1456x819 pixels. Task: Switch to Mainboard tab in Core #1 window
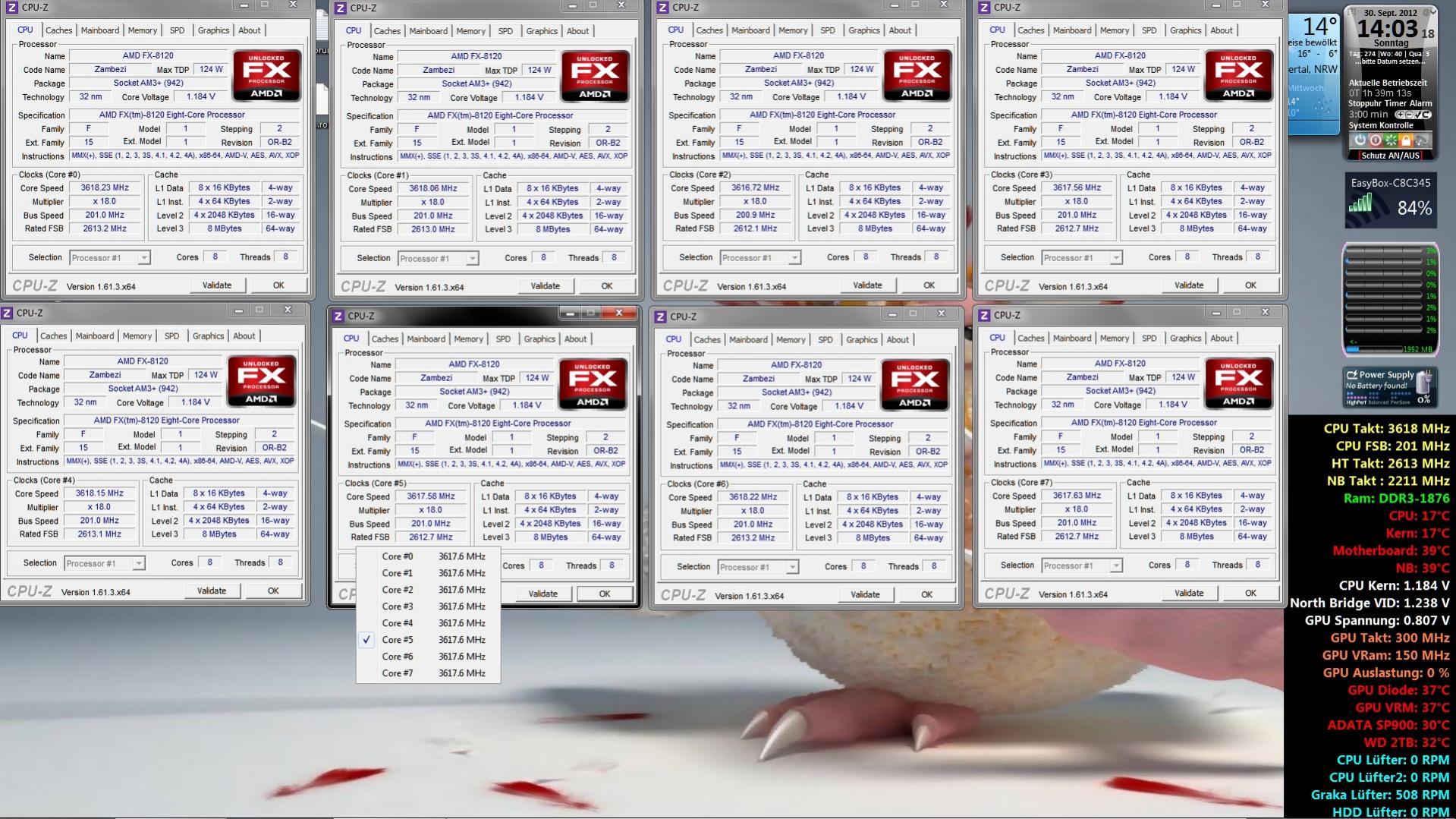[x=428, y=31]
